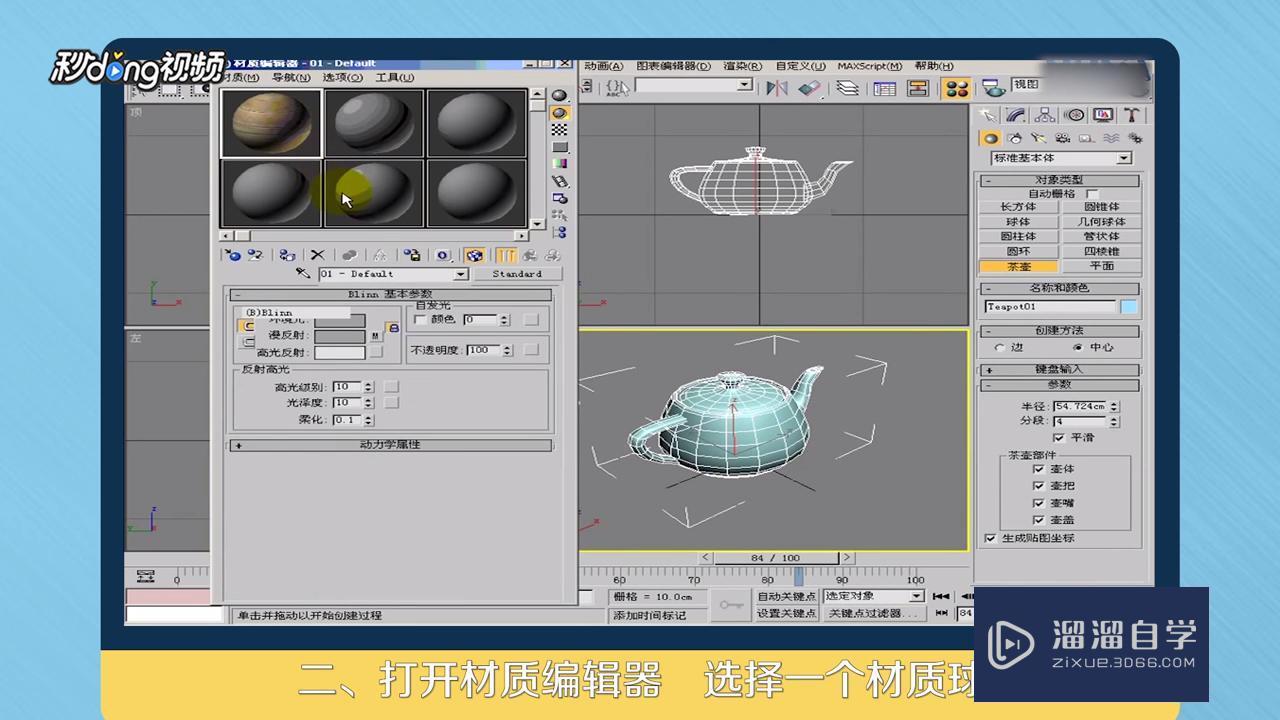Click the Video Color Check icon
This screenshot has width=1280, height=720.
560,164
